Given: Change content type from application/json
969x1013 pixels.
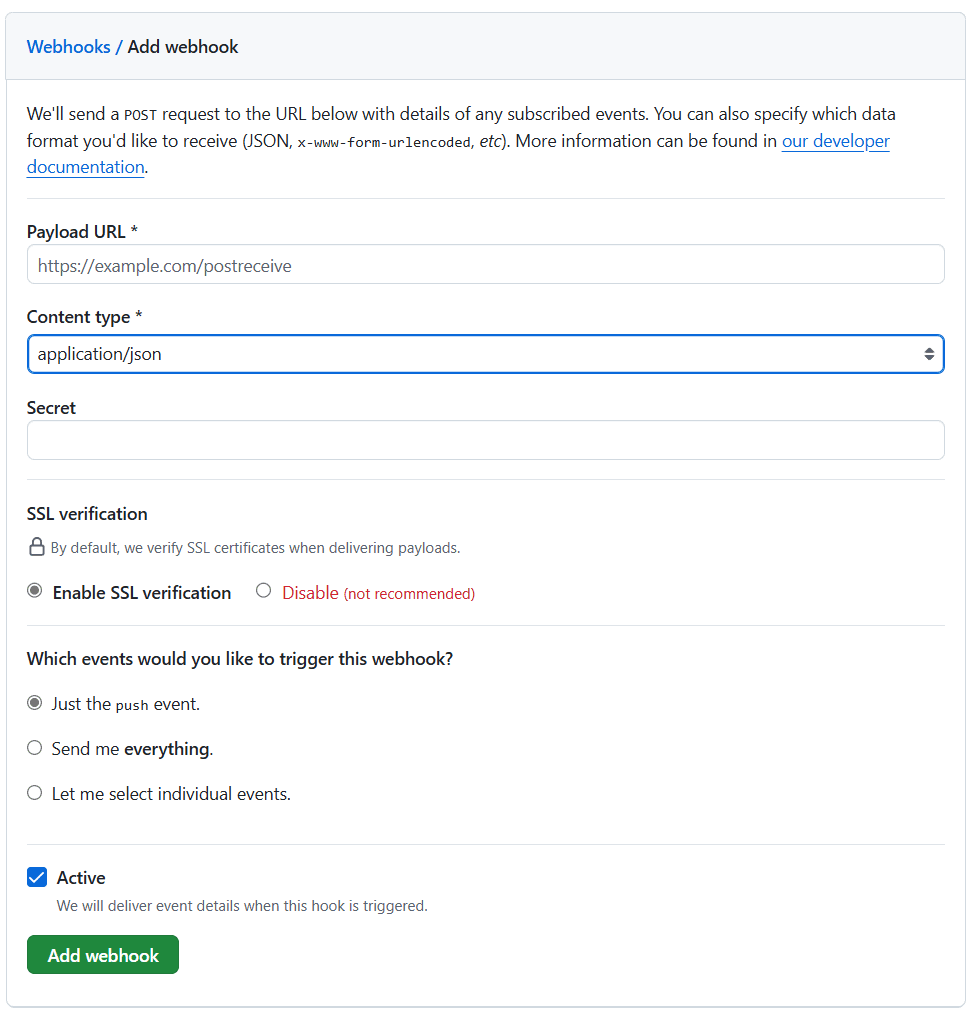Looking at the screenshot, I should (486, 353).
